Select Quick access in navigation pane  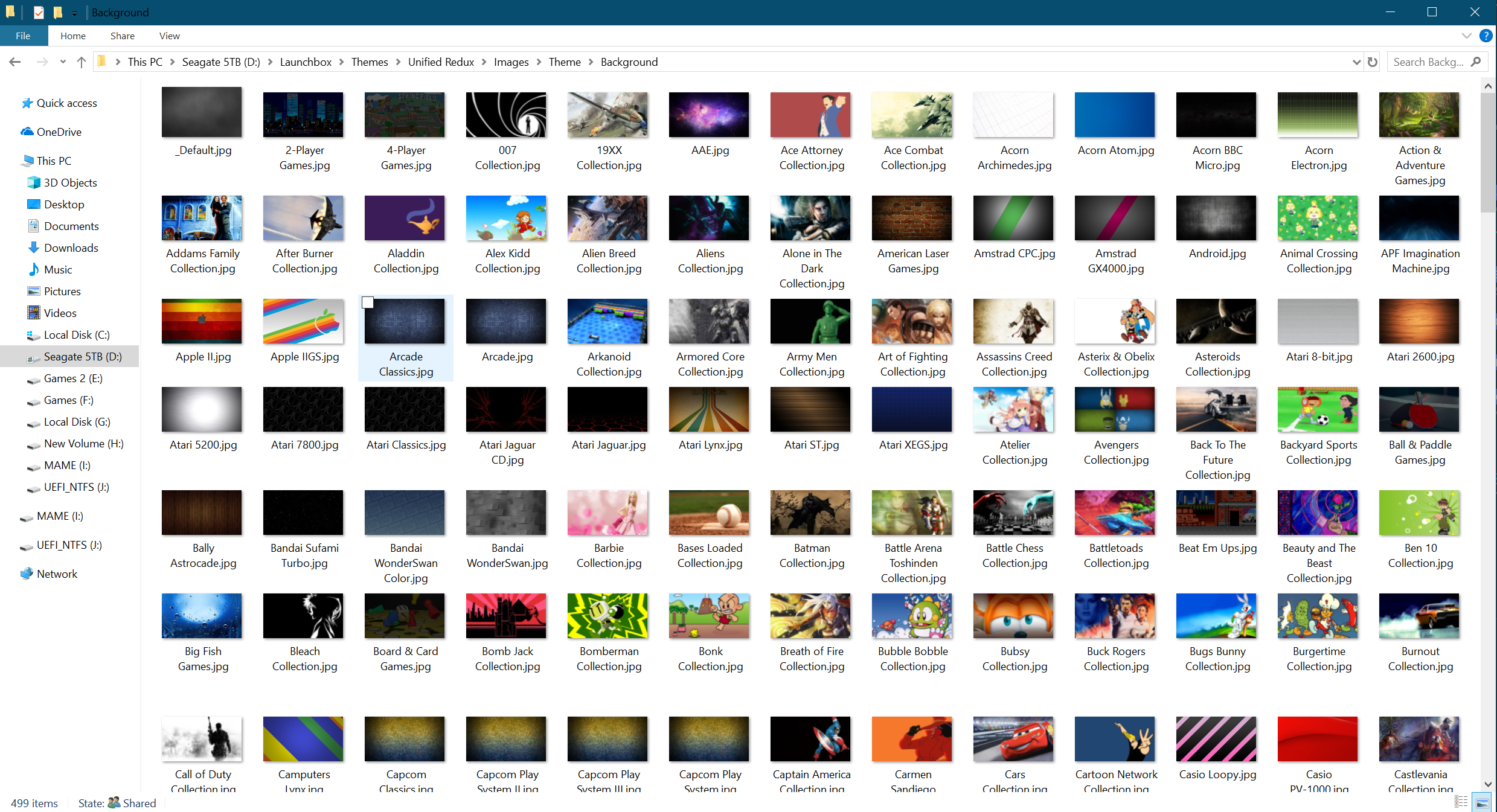(x=66, y=103)
